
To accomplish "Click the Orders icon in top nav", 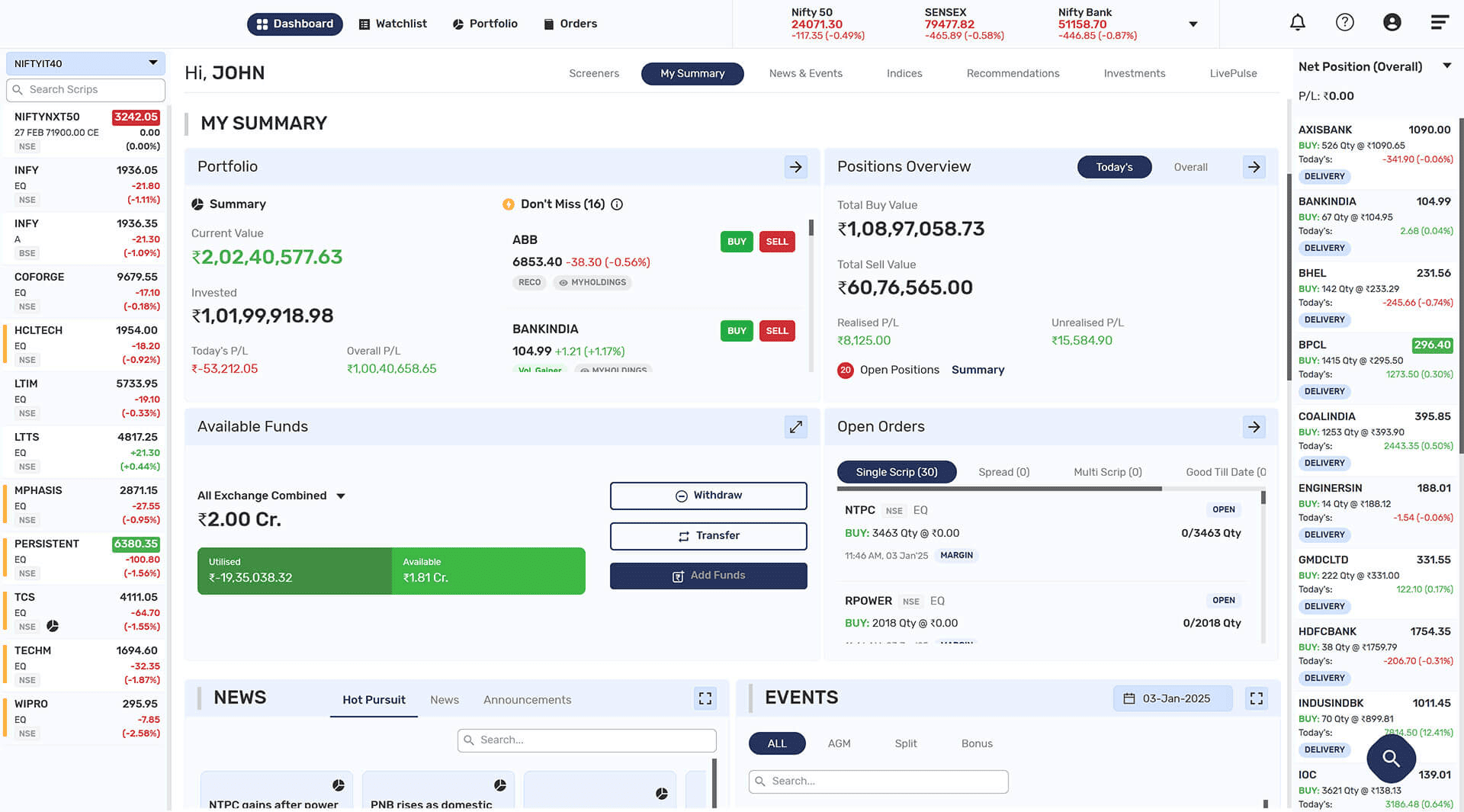I will point(548,24).
